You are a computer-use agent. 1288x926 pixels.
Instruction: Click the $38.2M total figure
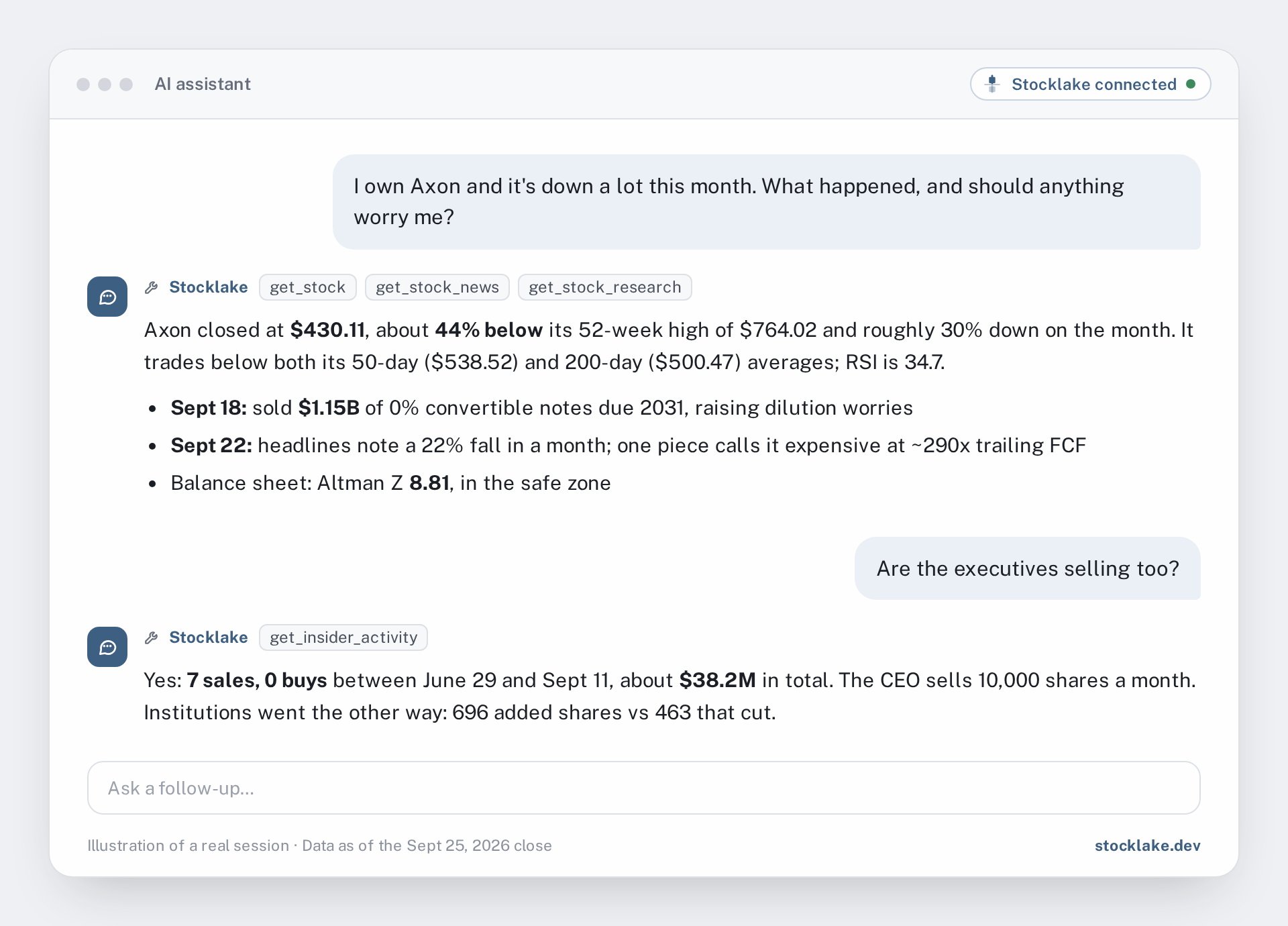tap(718, 680)
